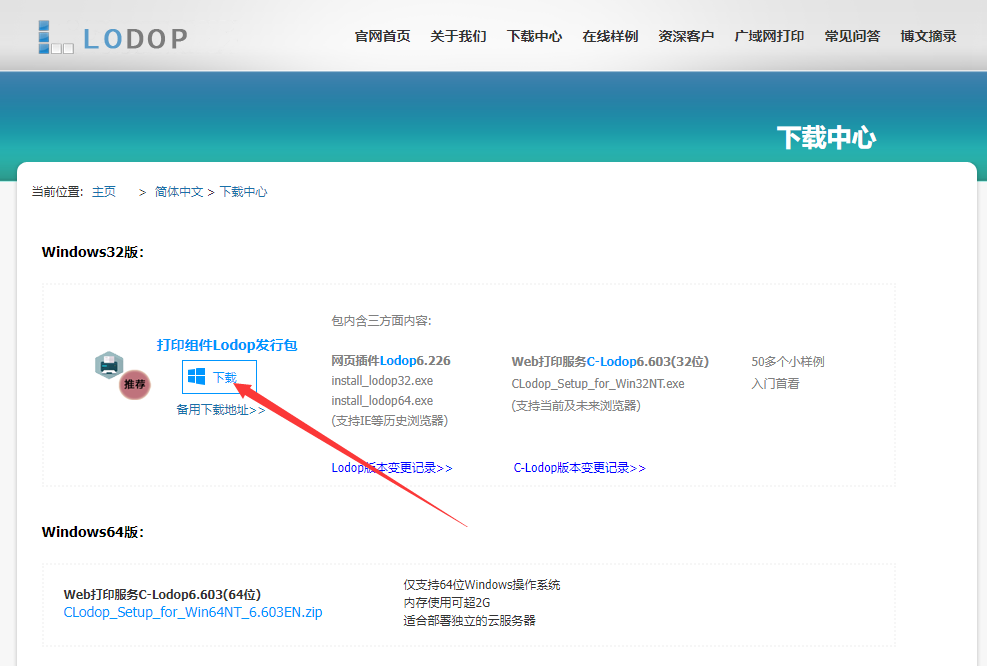Click the 下载中心 banner title
Viewport: 987px width, 666px height.
coord(826,137)
